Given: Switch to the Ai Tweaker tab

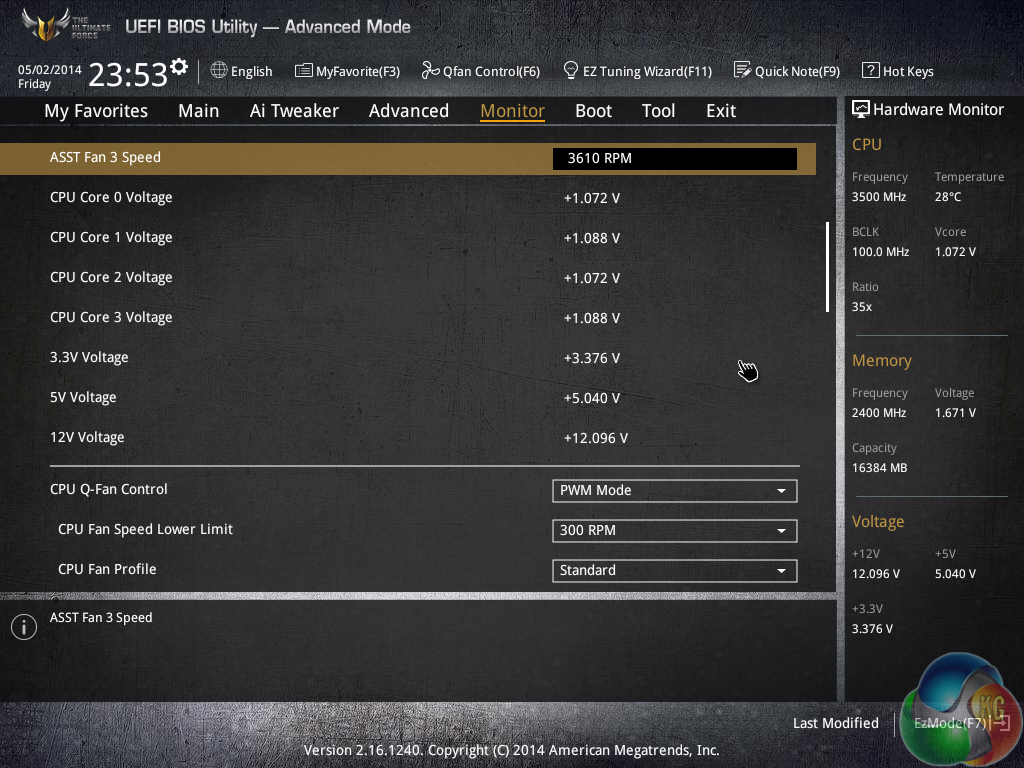Looking at the screenshot, I should click(x=294, y=111).
